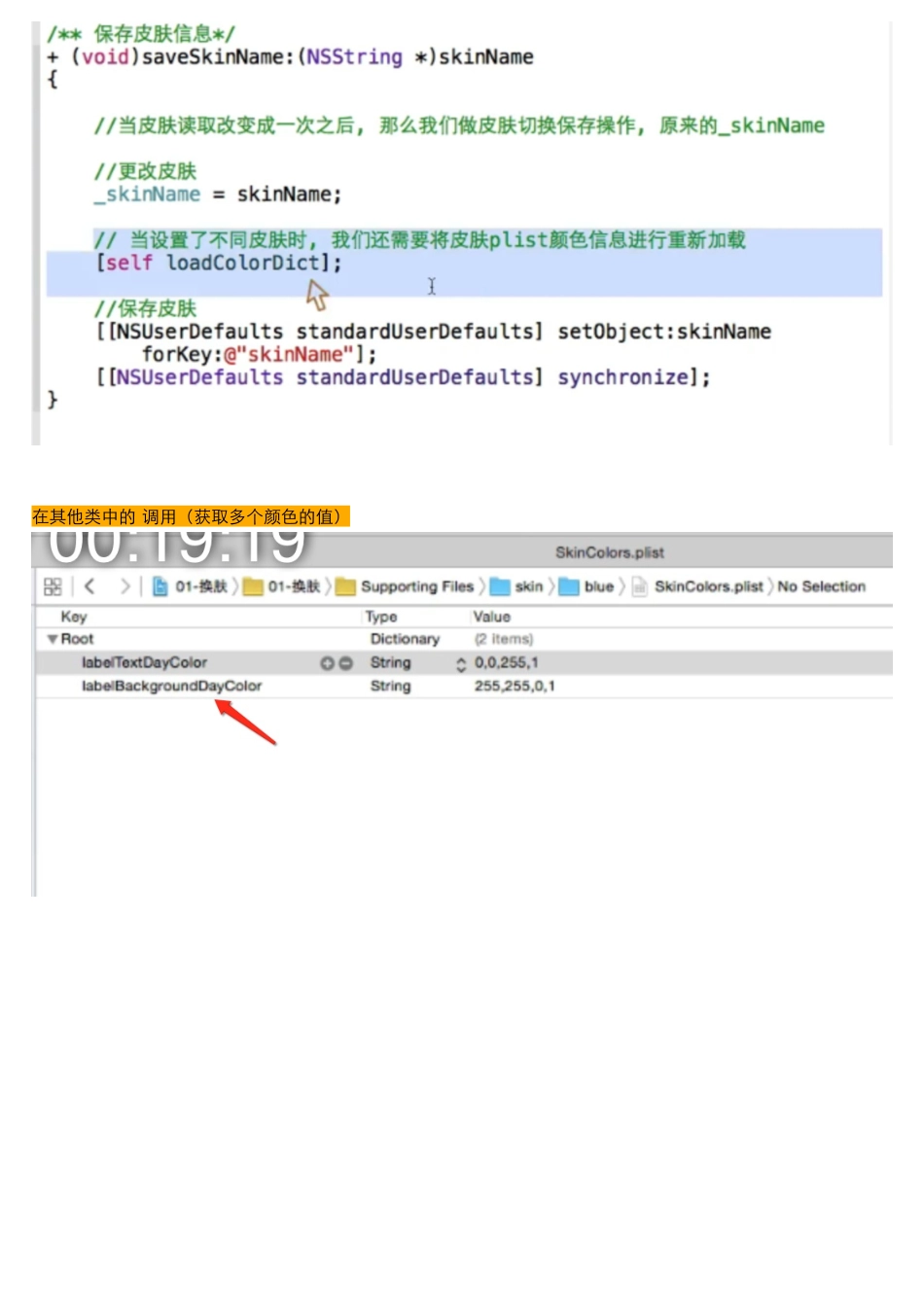This screenshot has width=924, height=1308.
Task: Select the labelBackgroundDayColor row
Action: pyautogui.click(x=171, y=686)
